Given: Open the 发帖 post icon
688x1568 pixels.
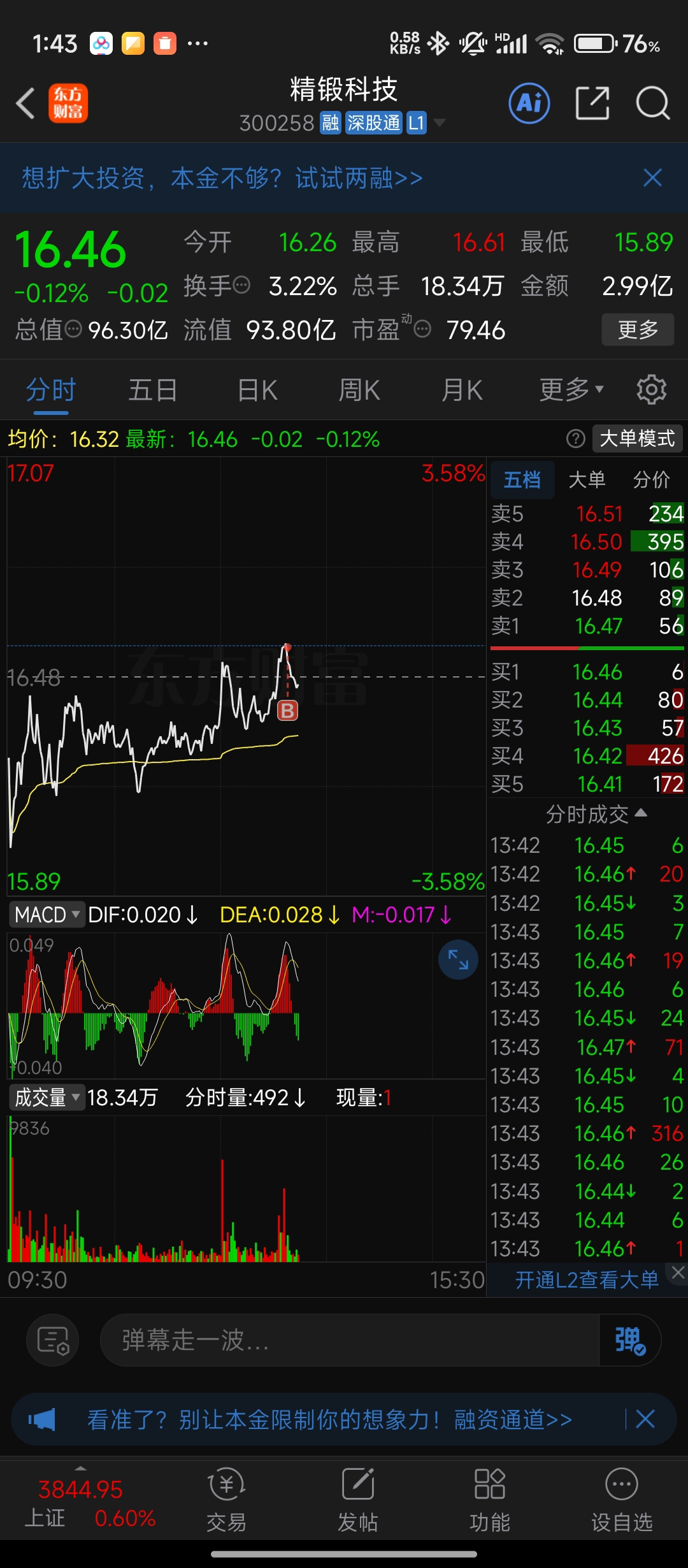Looking at the screenshot, I should (x=358, y=1500).
